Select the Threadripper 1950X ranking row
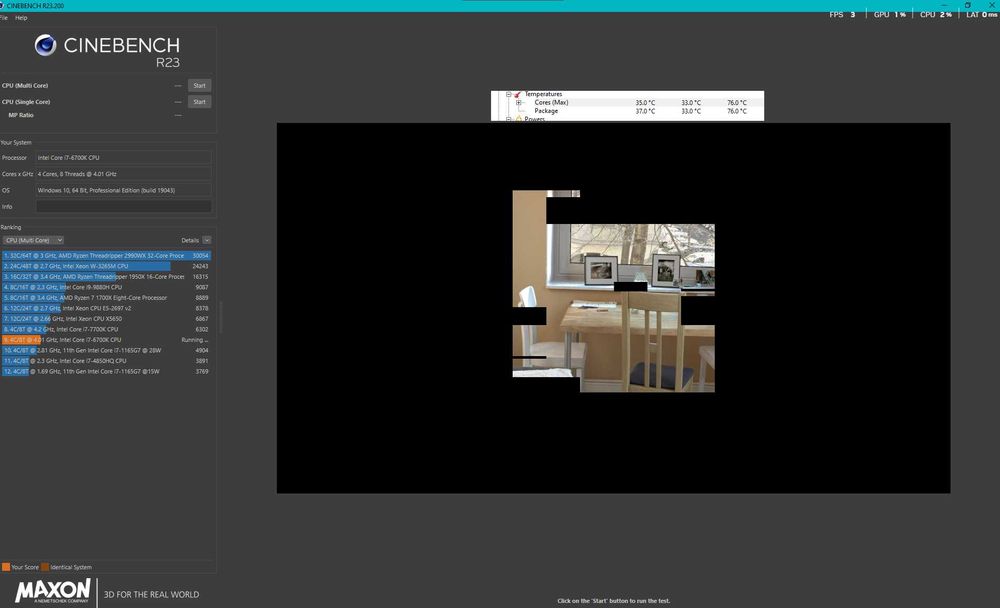Screen dimensions: 1000x608 tap(106, 277)
